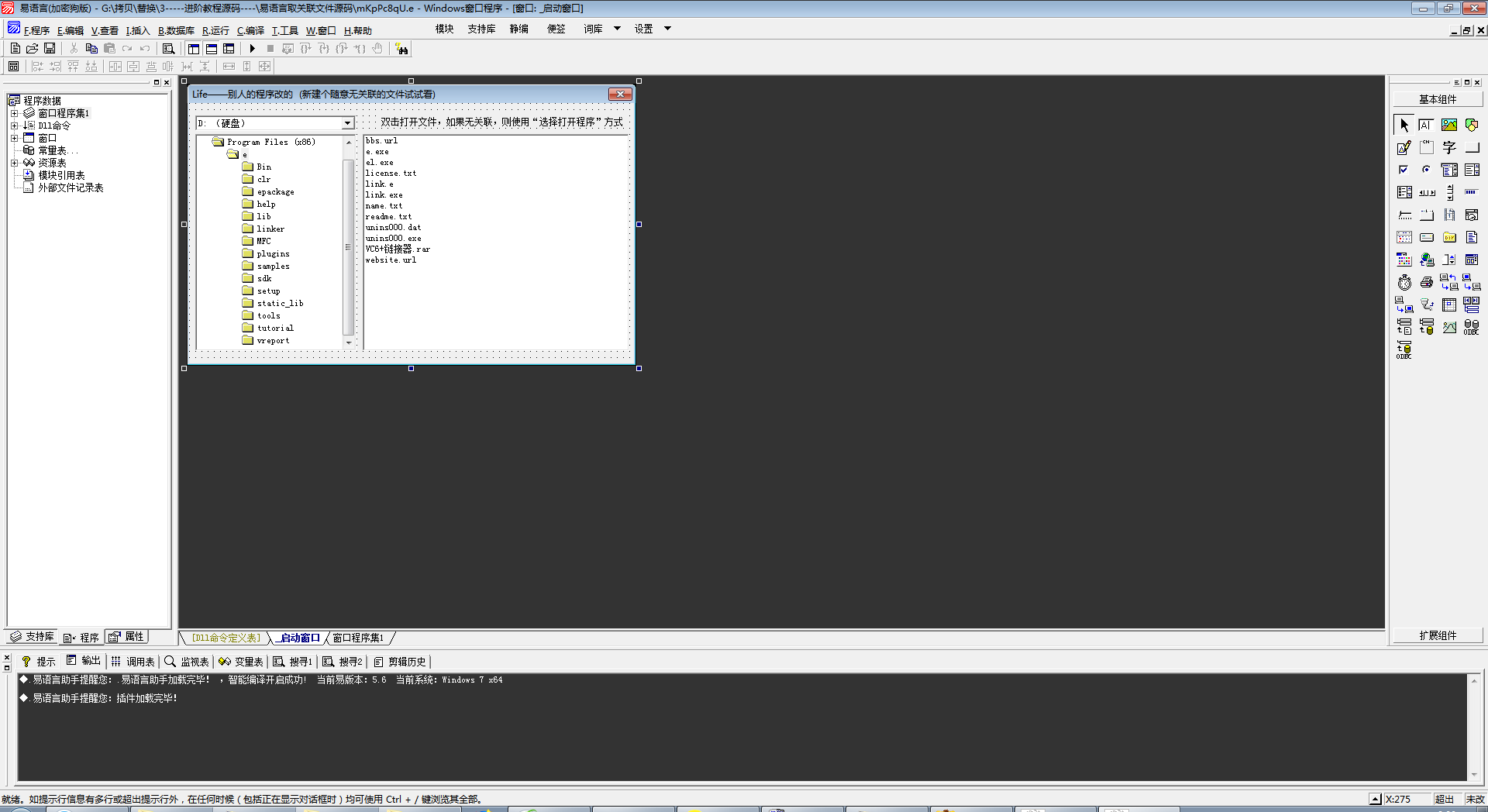Select the printer component in toolbox
The height and width of the screenshot is (812, 1488).
(1426, 283)
